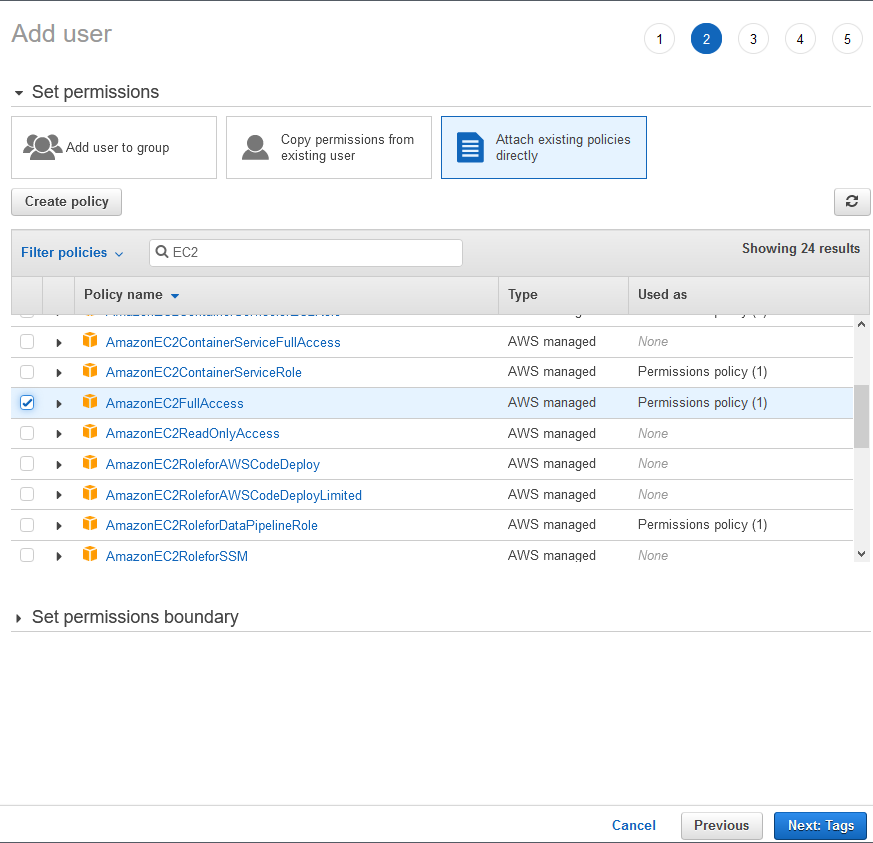This screenshot has height=843, width=873.
Task: Click the Next: Tags button
Action: tap(820, 825)
